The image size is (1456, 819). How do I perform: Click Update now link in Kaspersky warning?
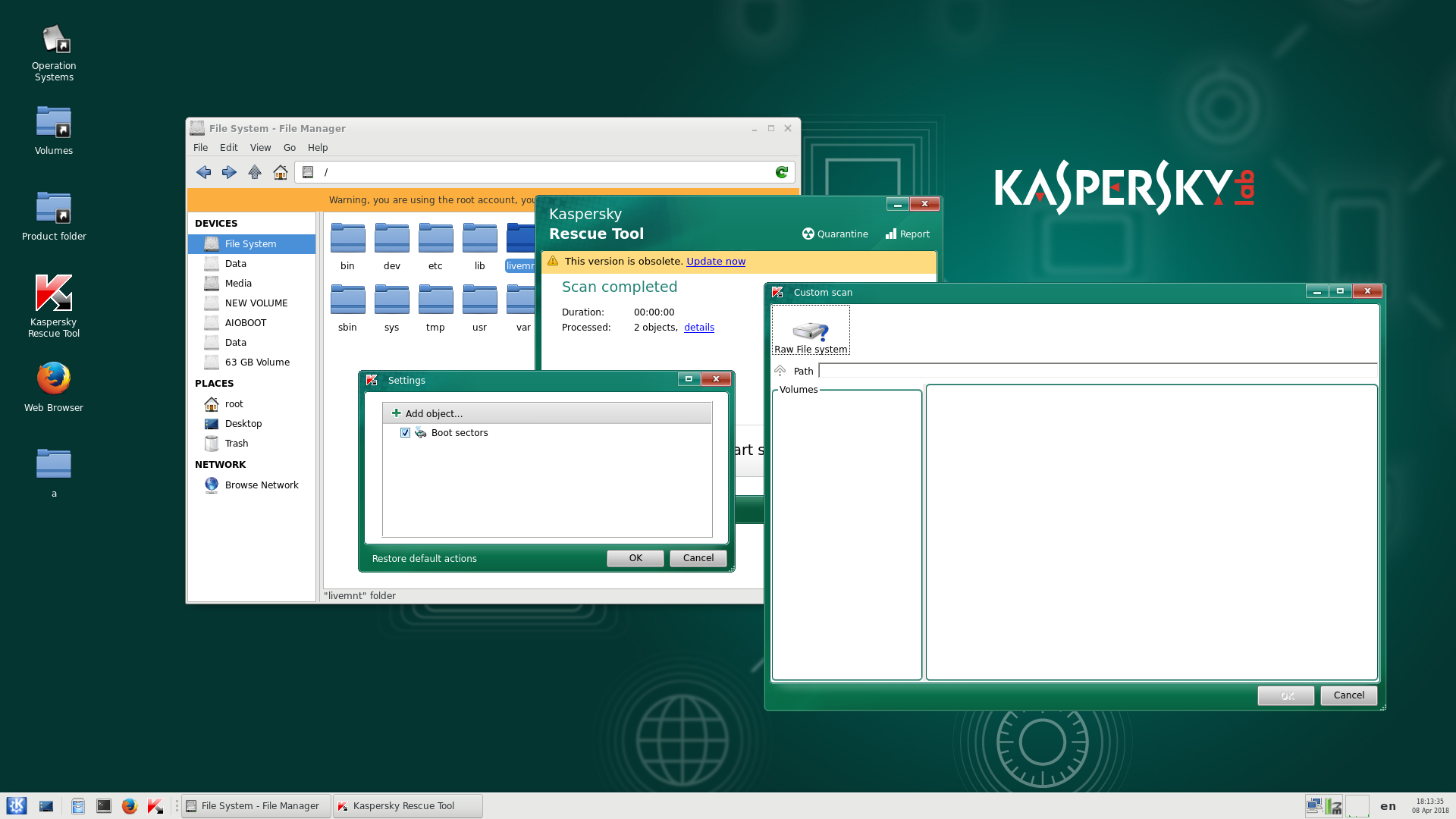[x=715, y=261]
